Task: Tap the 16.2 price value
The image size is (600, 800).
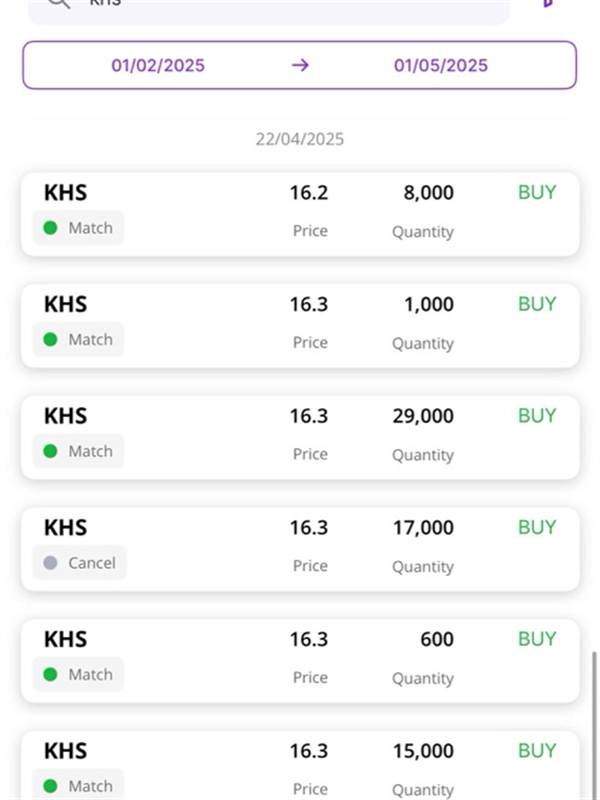Action: click(309, 193)
